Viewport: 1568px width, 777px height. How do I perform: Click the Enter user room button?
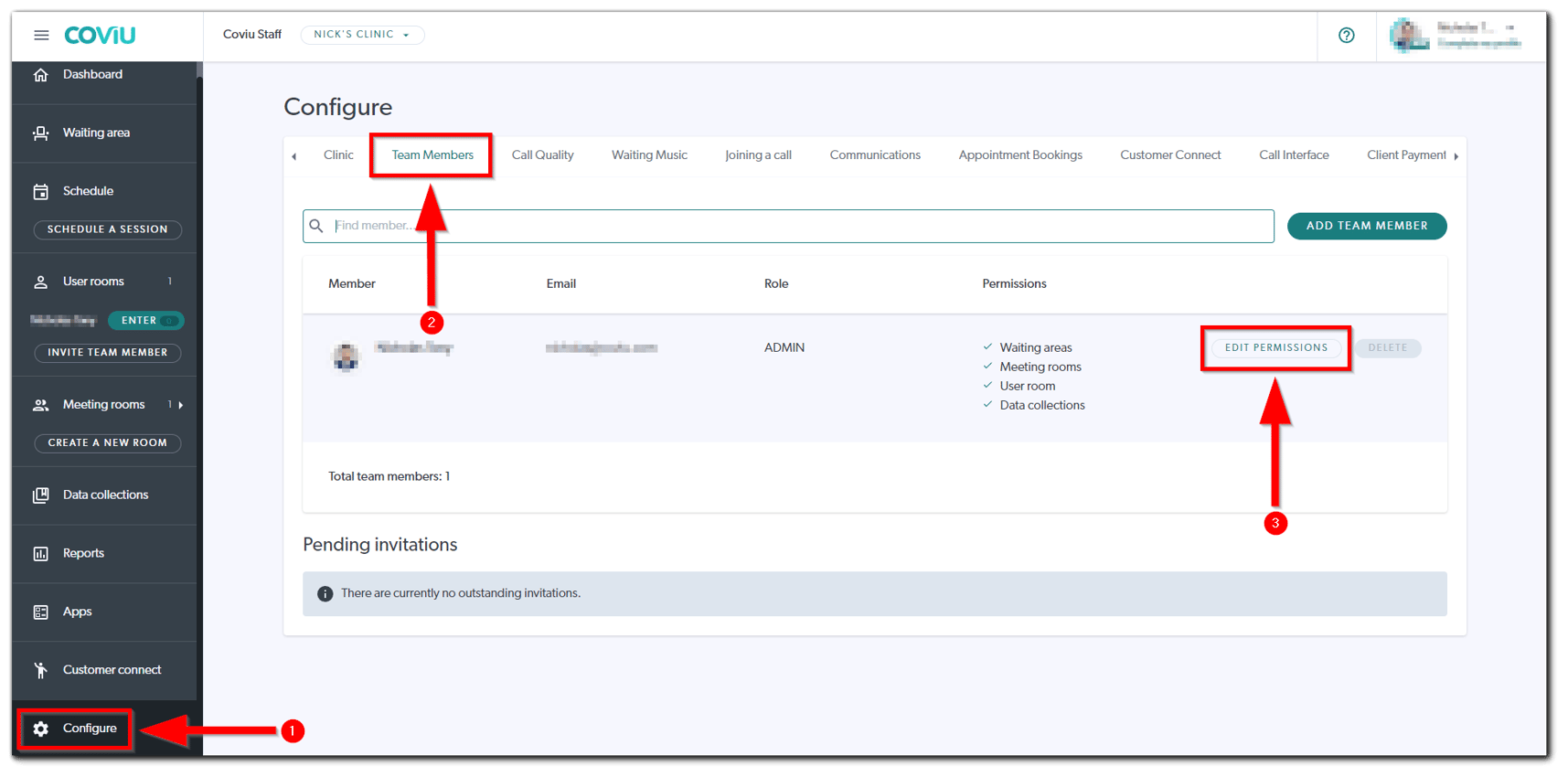(x=146, y=321)
